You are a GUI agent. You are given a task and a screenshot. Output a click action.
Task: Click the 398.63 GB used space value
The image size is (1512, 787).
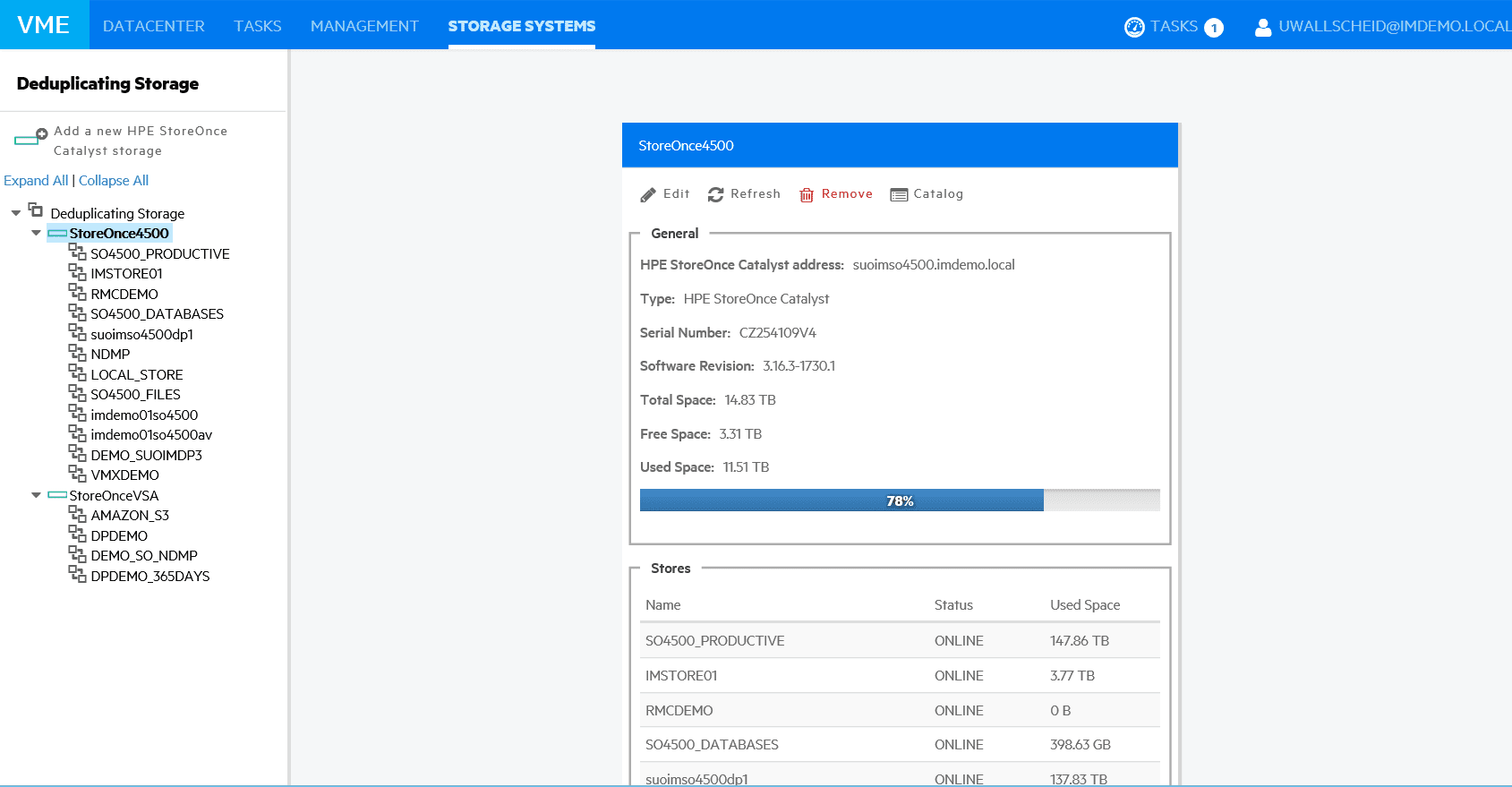pyautogui.click(x=1081, y=744)
